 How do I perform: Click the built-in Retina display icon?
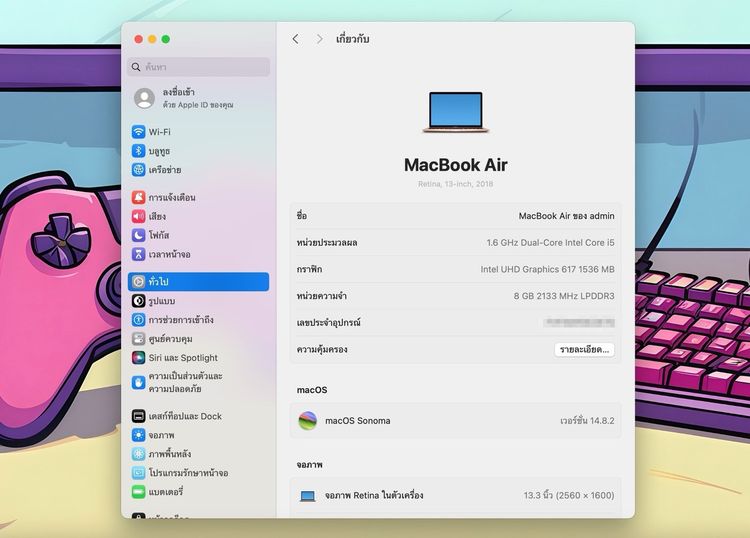[308, 496]
